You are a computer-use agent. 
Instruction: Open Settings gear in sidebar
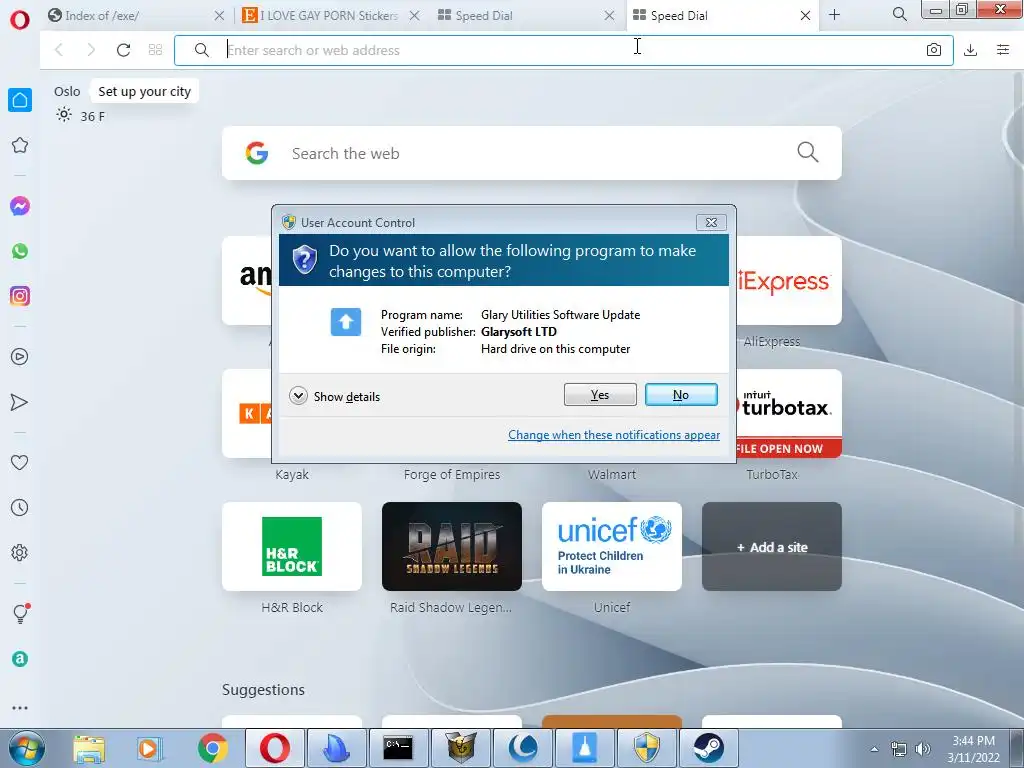20,552
